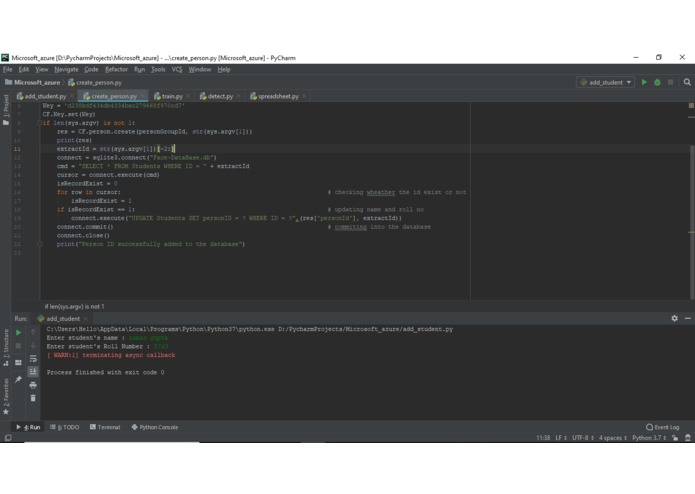This screenshot has width=695, height=494.
Task: Open the Code menu
Action: 91,70
